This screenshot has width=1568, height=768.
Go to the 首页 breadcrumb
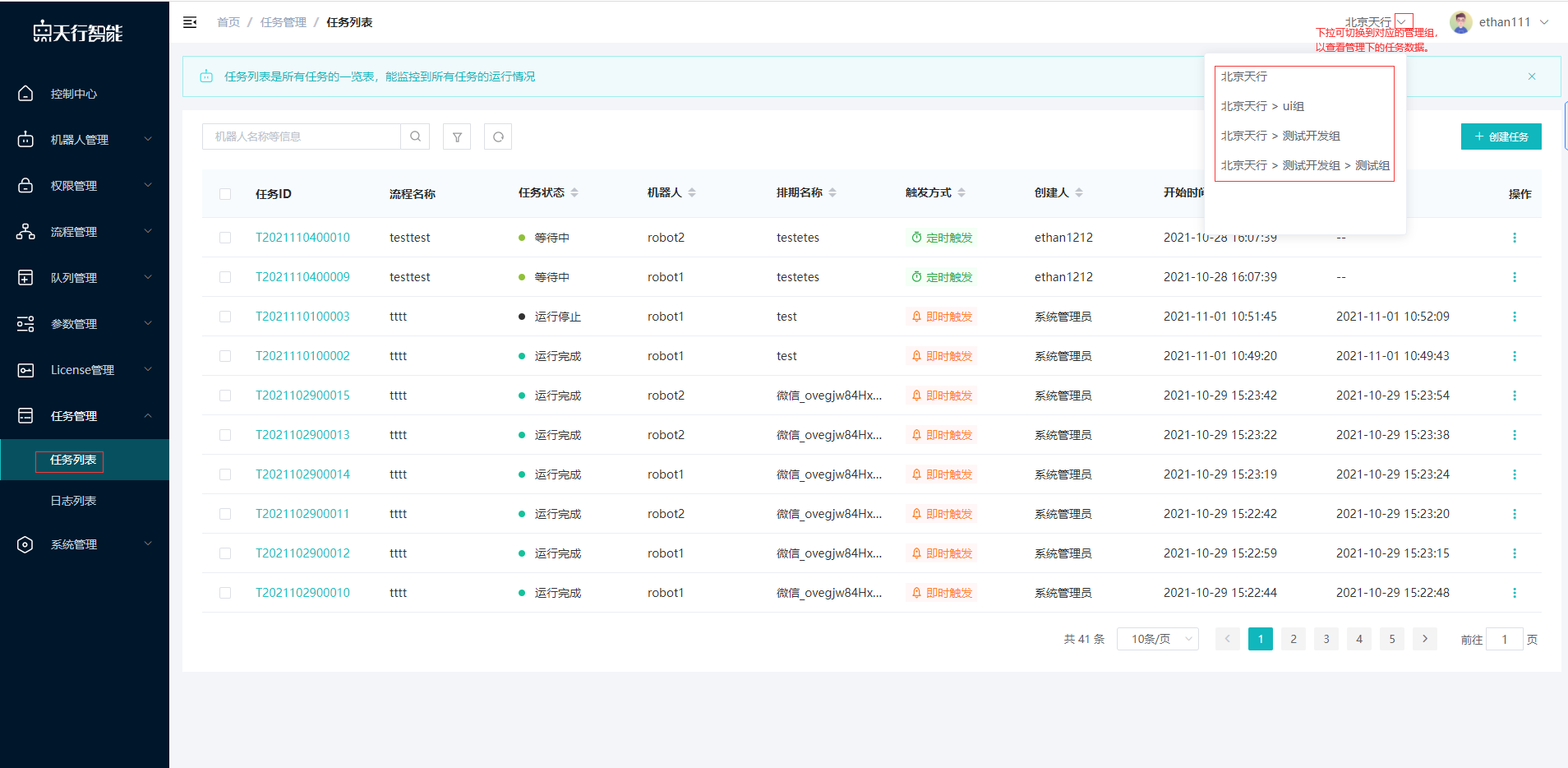(x=228, y=22)
